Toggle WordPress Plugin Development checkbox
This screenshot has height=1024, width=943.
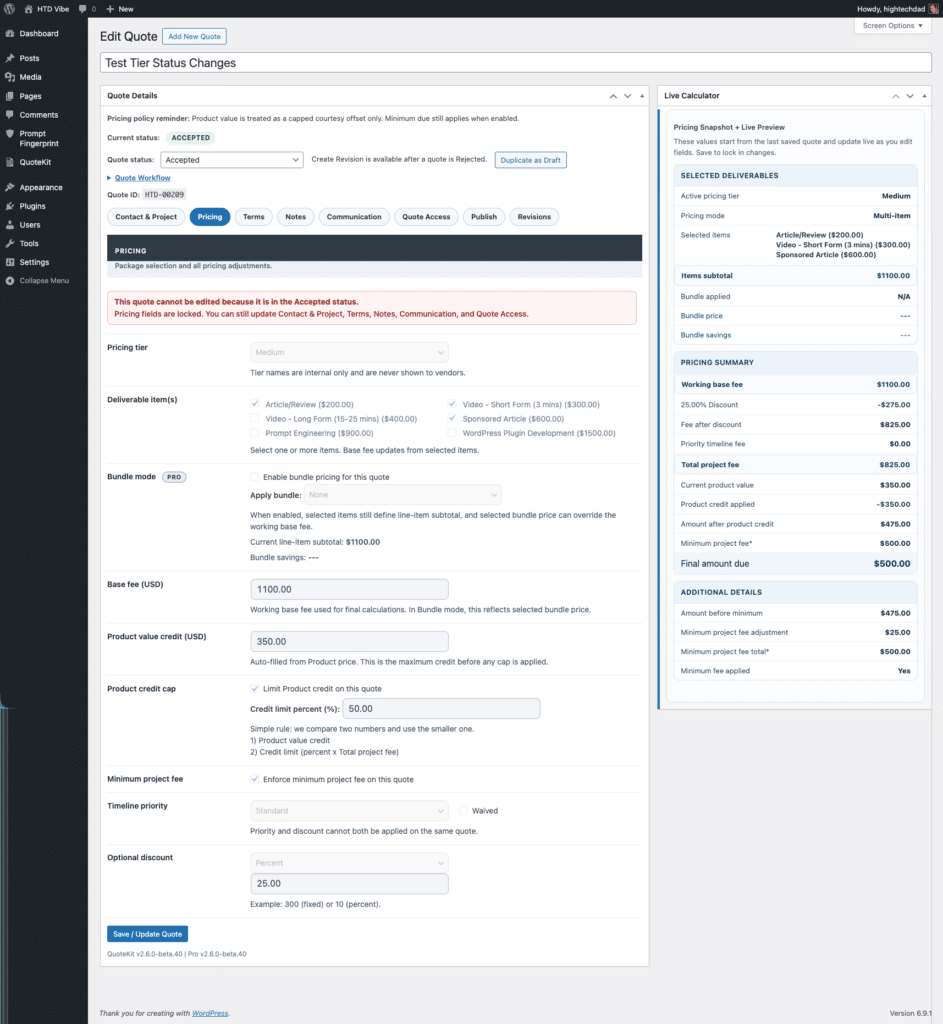tap(452, 433)
